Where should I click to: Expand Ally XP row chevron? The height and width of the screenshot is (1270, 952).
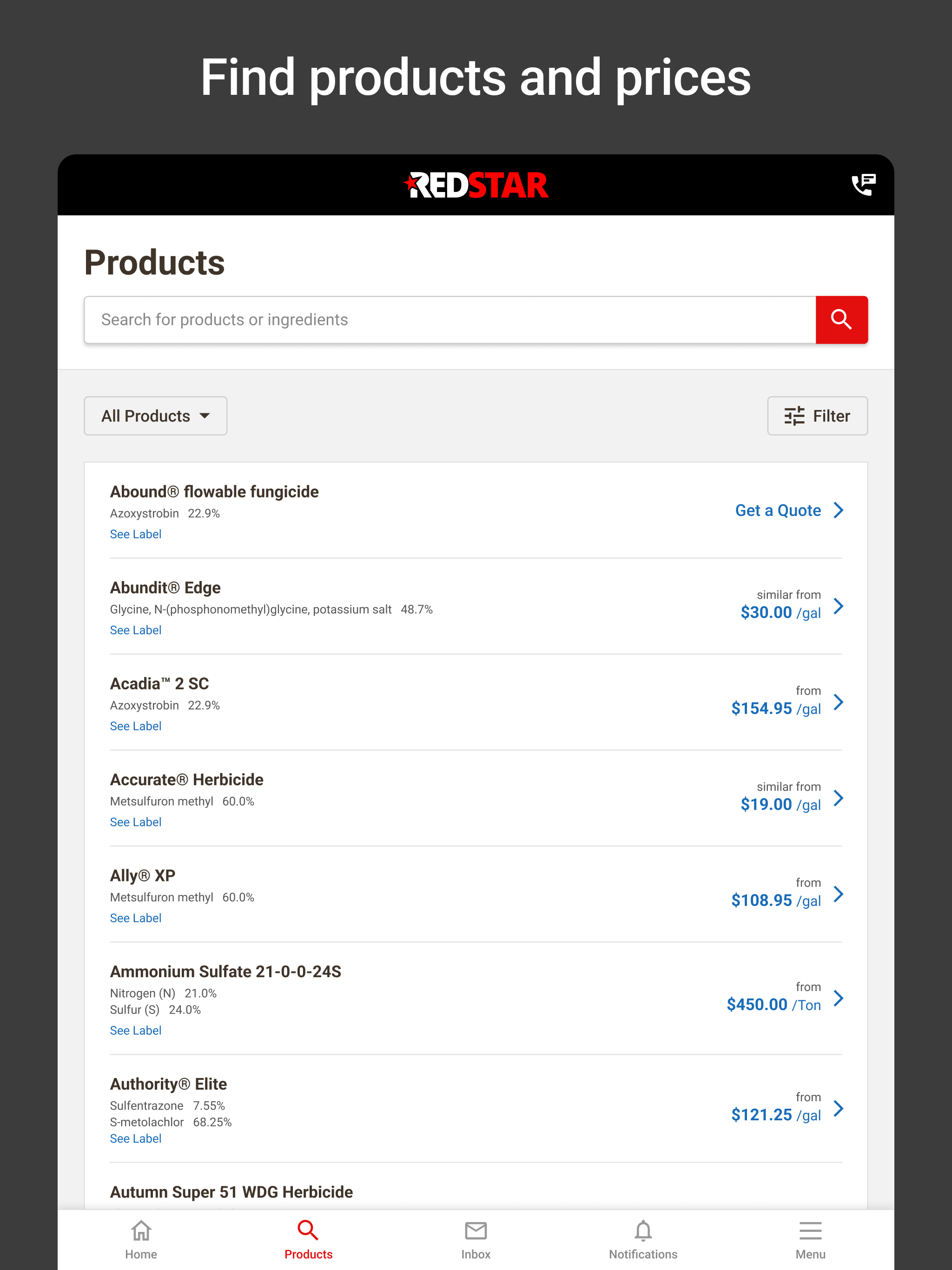[x=838, y=893]
